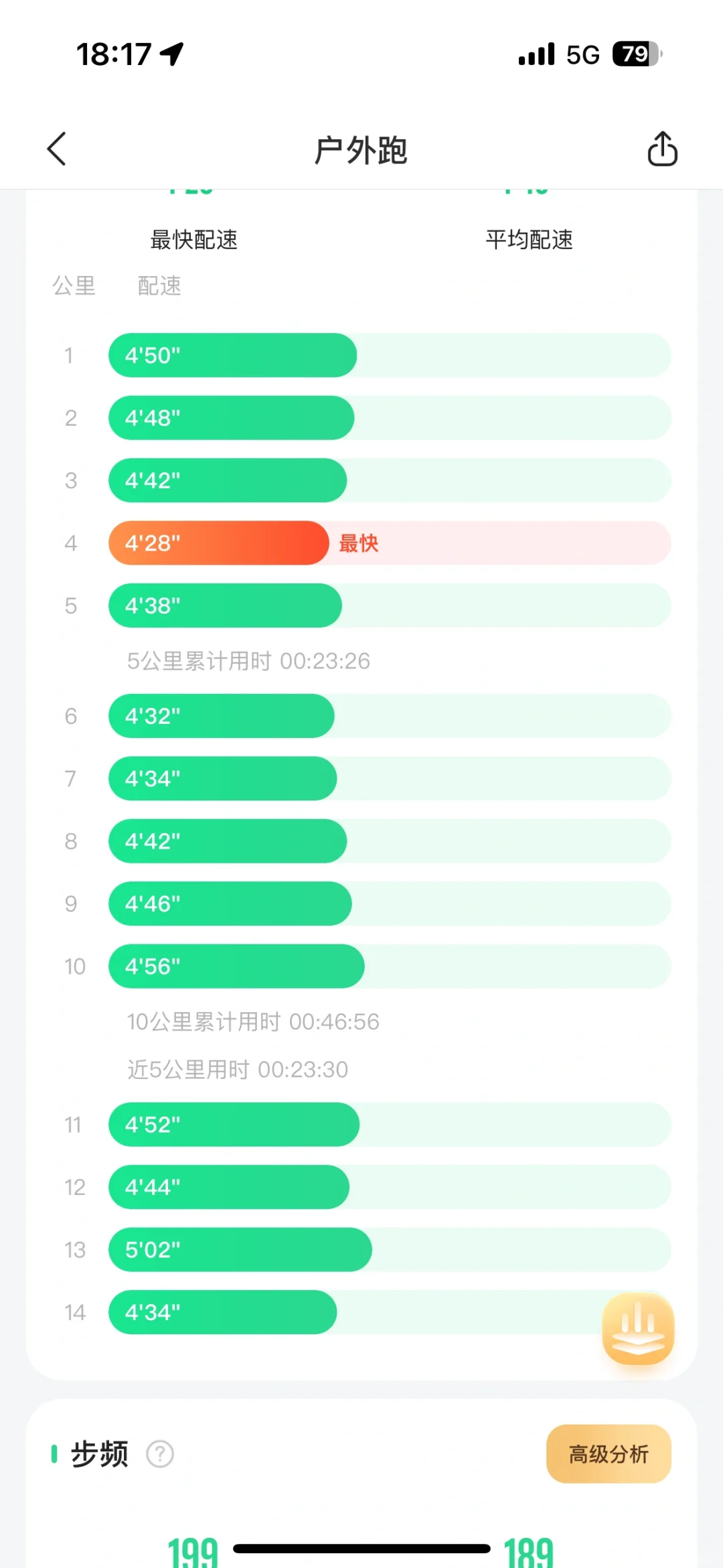The image size is (723, 1568).
Task: Tap the 最快 fastest label
Action: coord(359,543)
